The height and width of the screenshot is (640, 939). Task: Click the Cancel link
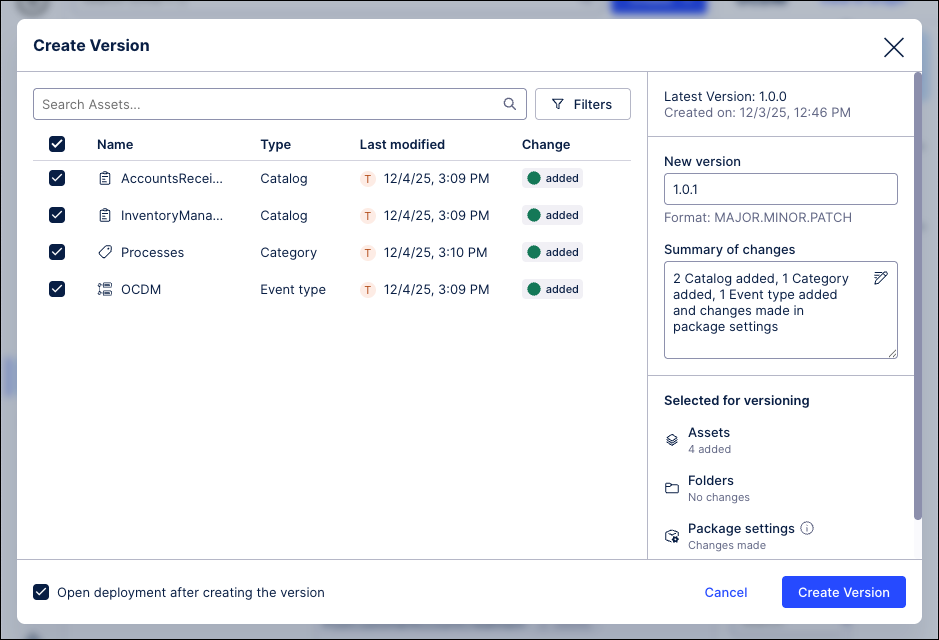726,592
